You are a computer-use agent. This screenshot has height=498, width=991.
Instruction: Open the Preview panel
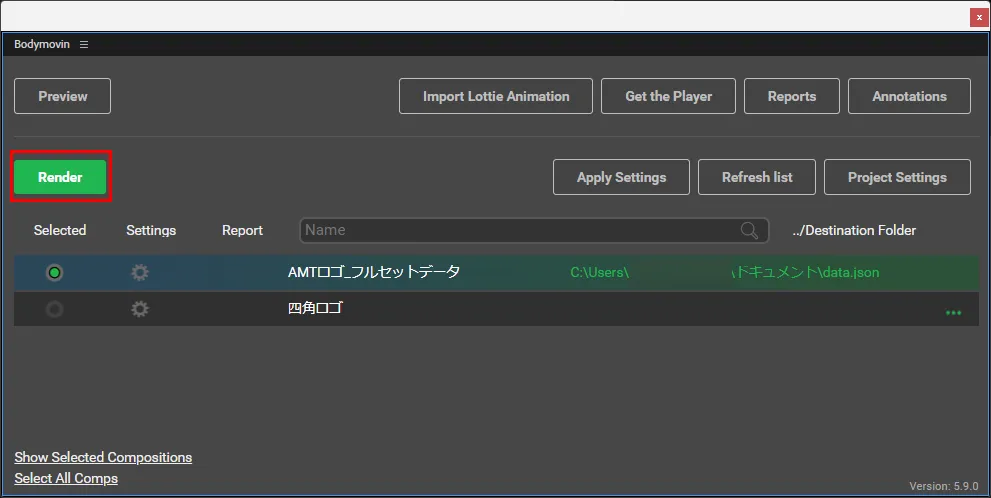click(x=62, y=96)
